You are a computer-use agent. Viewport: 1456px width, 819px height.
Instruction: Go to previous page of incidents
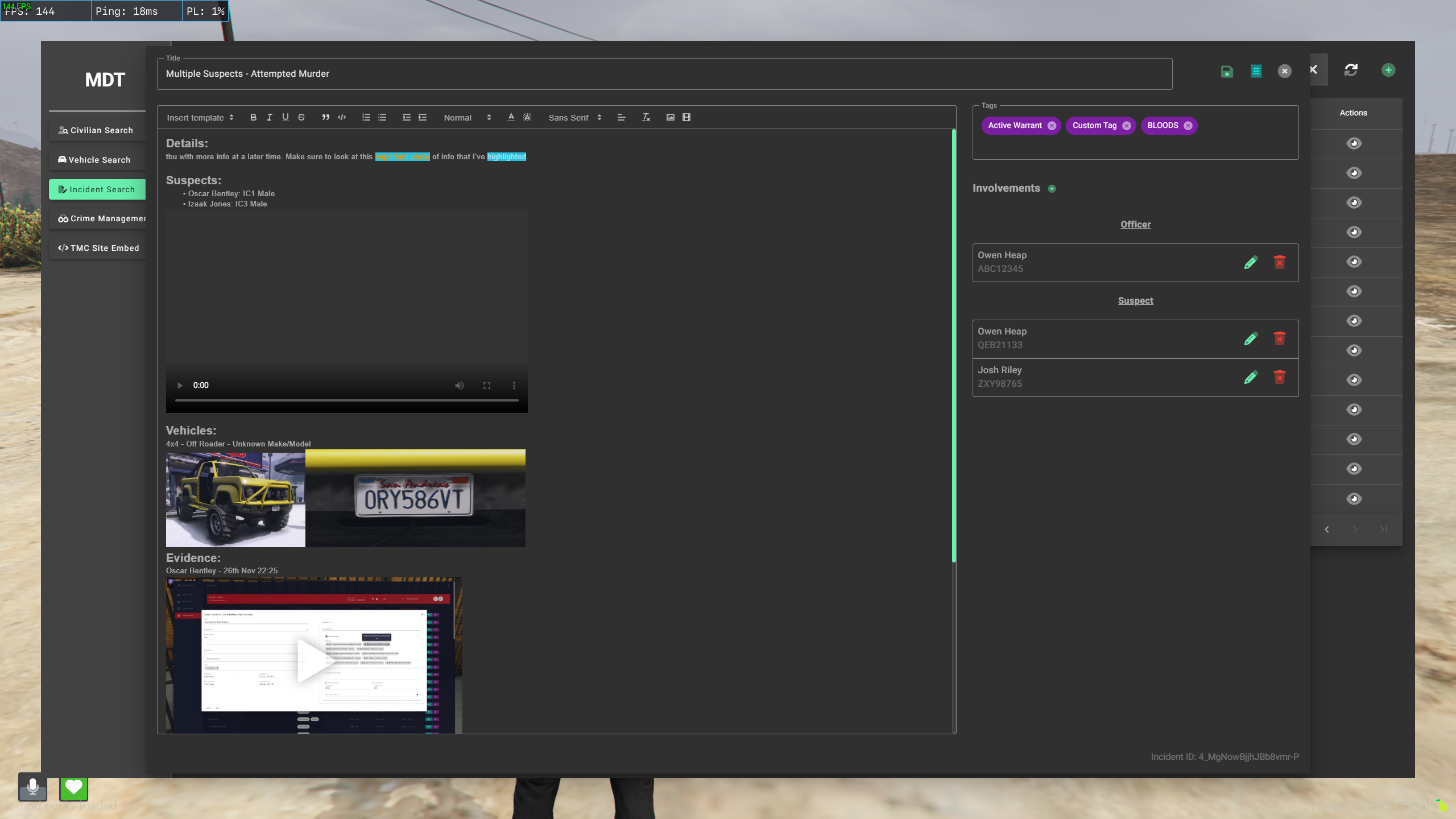click(x=1327, y=530)
